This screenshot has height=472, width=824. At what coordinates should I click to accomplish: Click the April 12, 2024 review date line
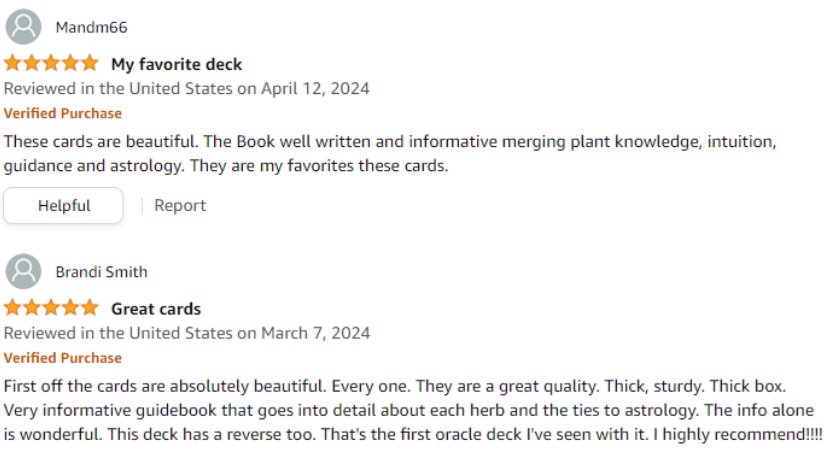[187, 88]
